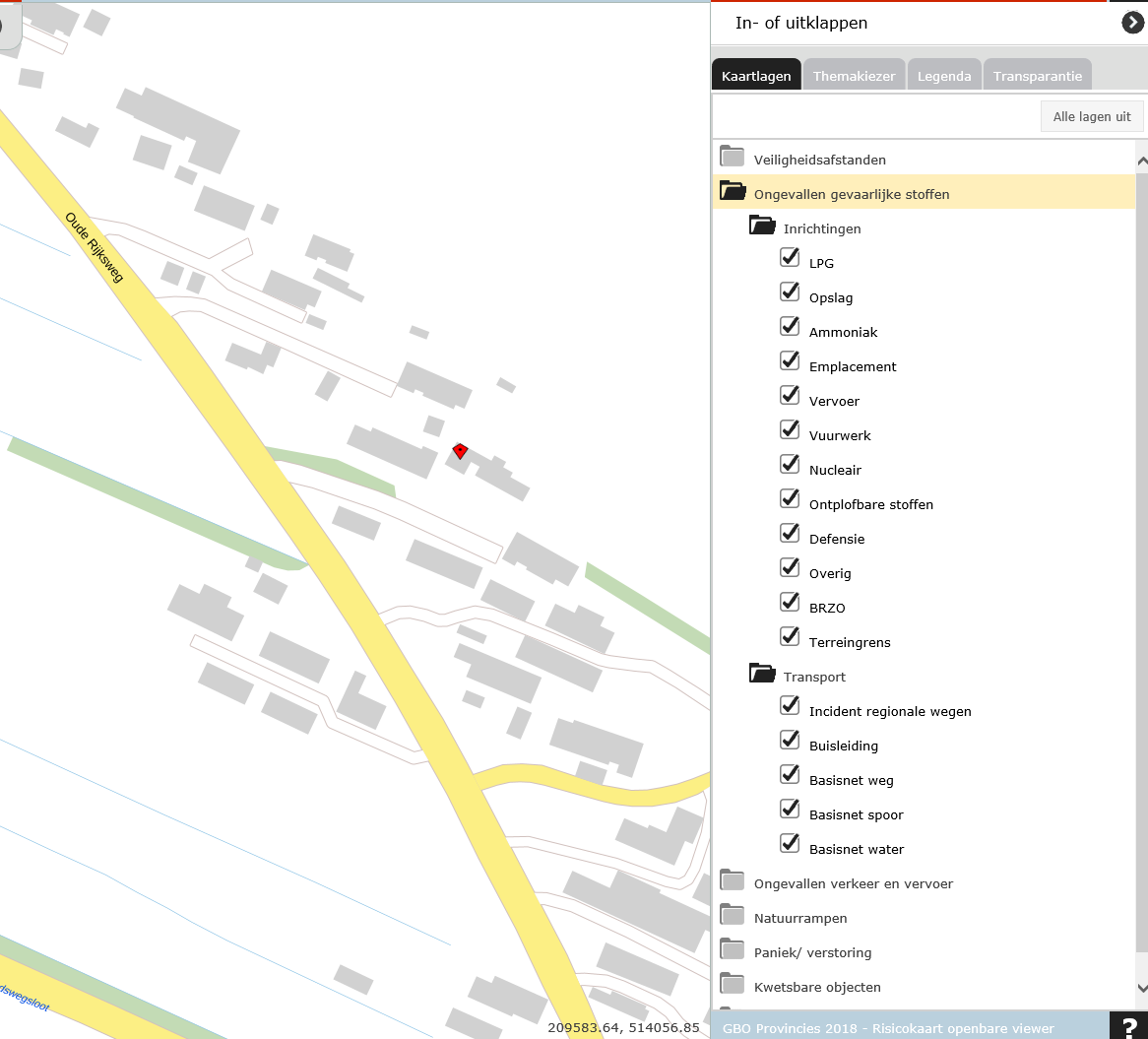Toggle the Buisleiding layer checkbox

(x=790, y=741)
